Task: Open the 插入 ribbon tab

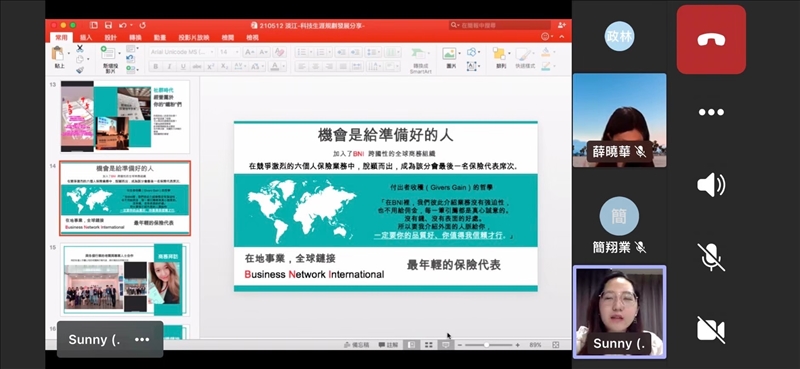Action: click(86, 37)
